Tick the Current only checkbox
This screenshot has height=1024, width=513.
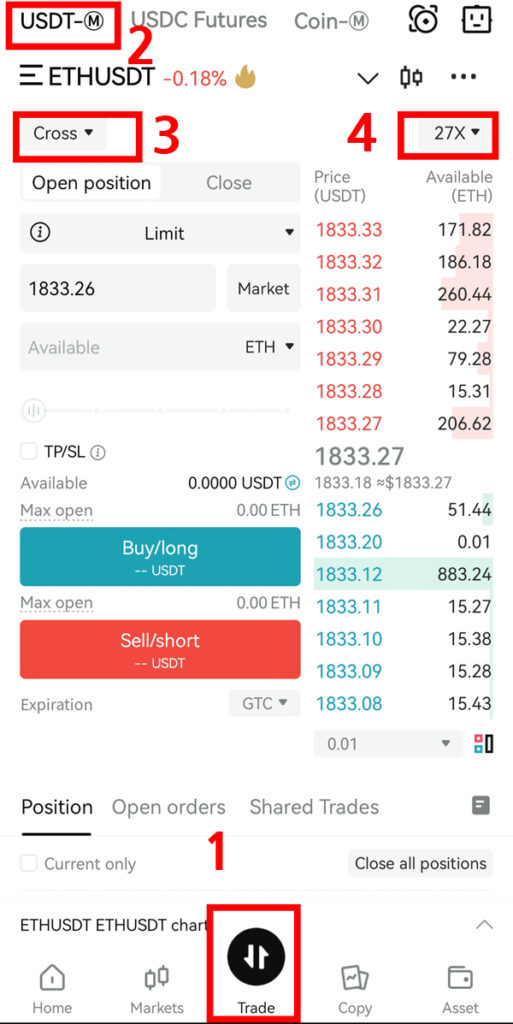pos(29,863)
